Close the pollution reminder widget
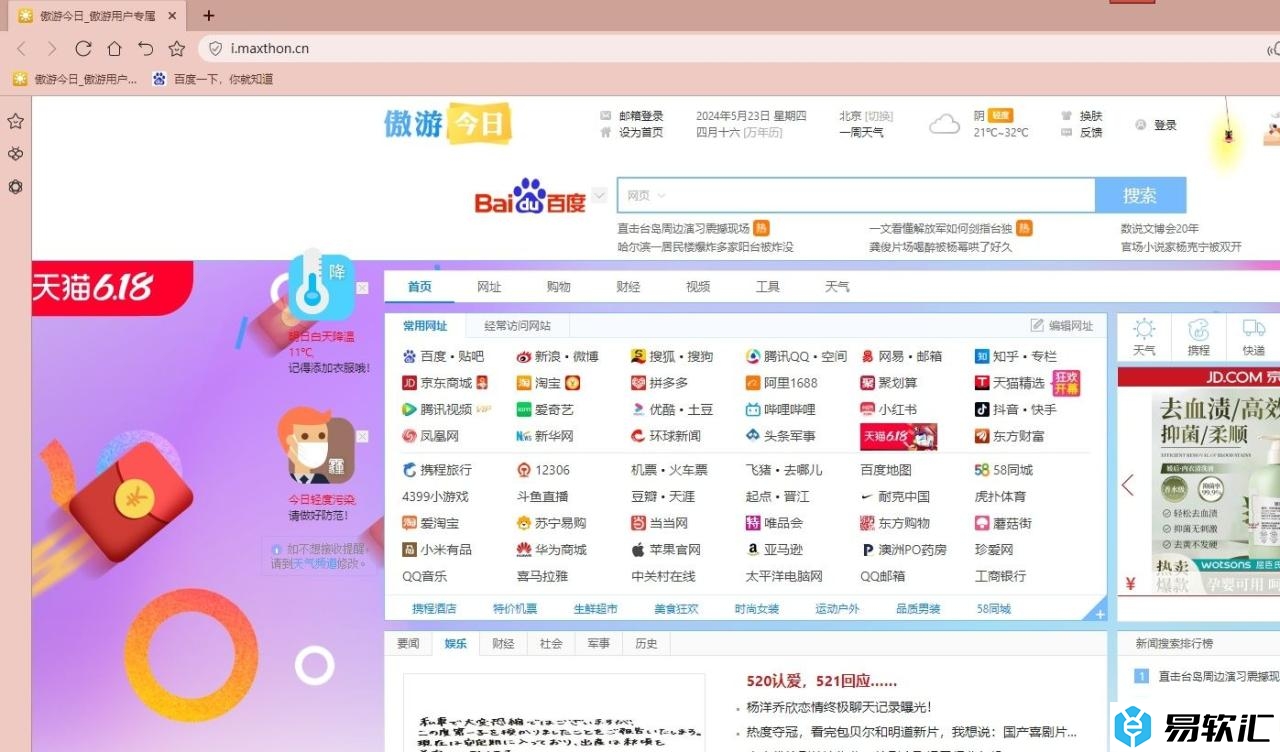The image size is (1280, 752). (362, 437)
